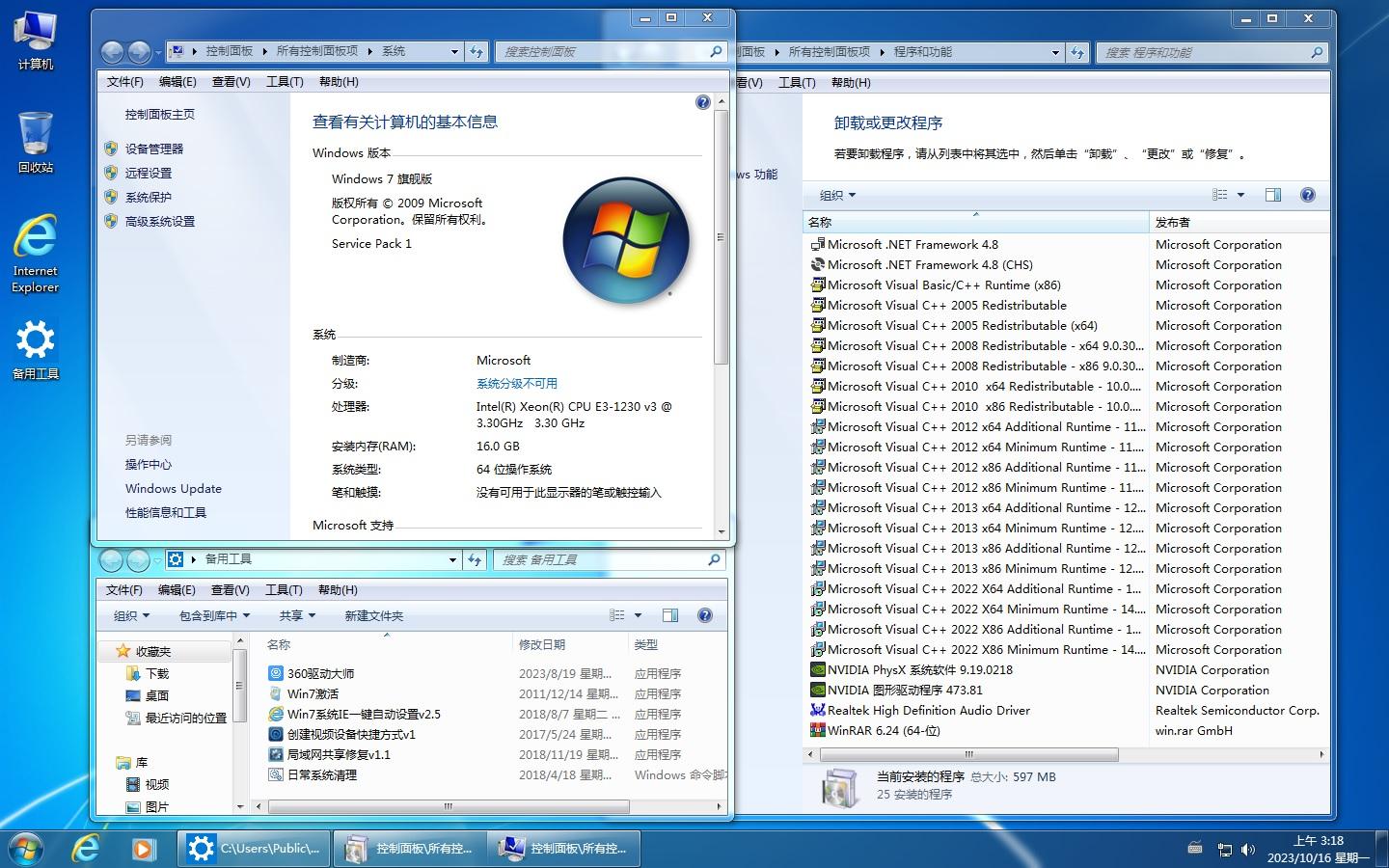The image size is (1389, 868).
Task: Toggle the preview pane in 备用工具 window
Action: 670,615
